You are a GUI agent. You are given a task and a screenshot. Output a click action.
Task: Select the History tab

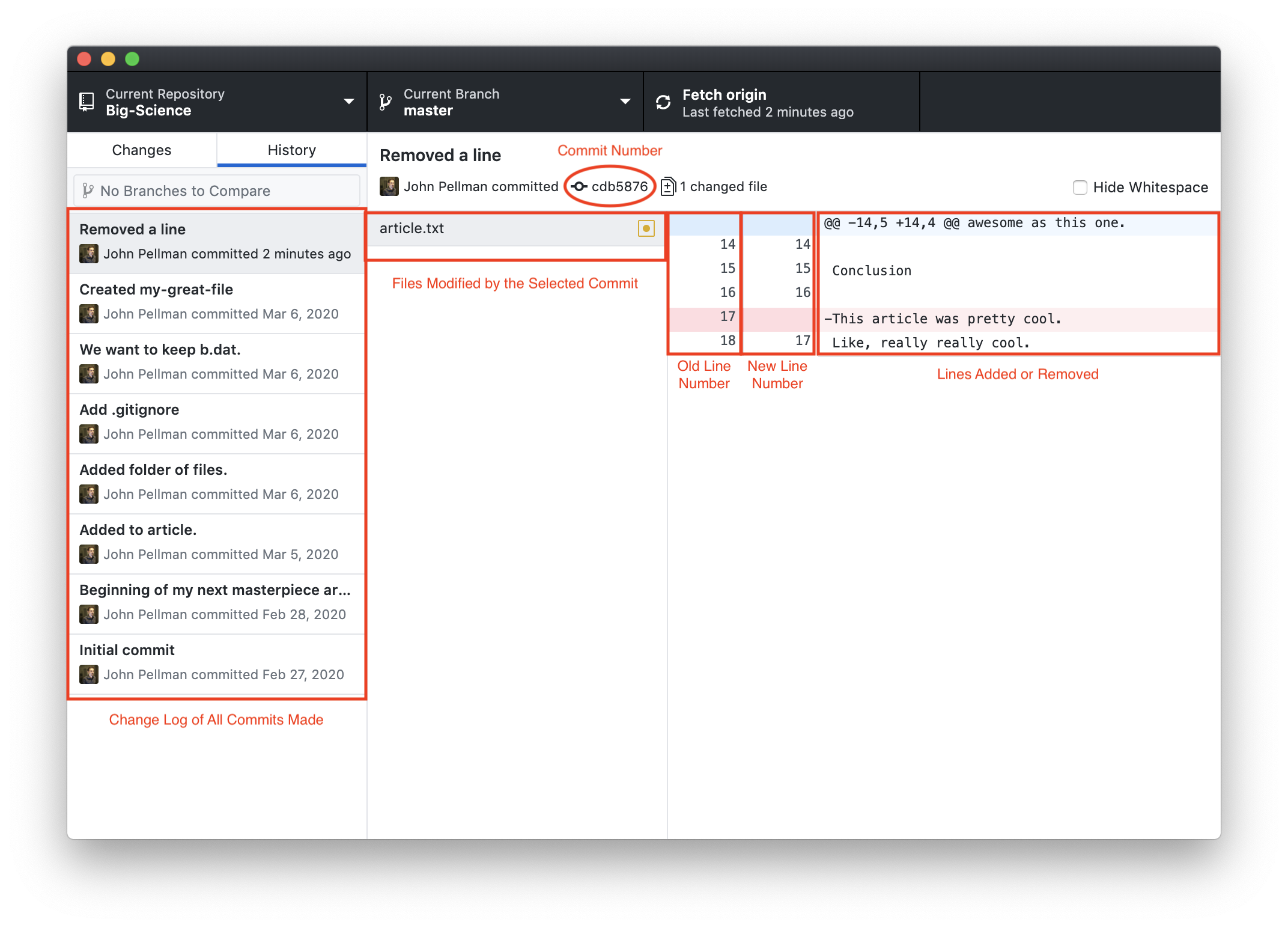coord(291,150)
